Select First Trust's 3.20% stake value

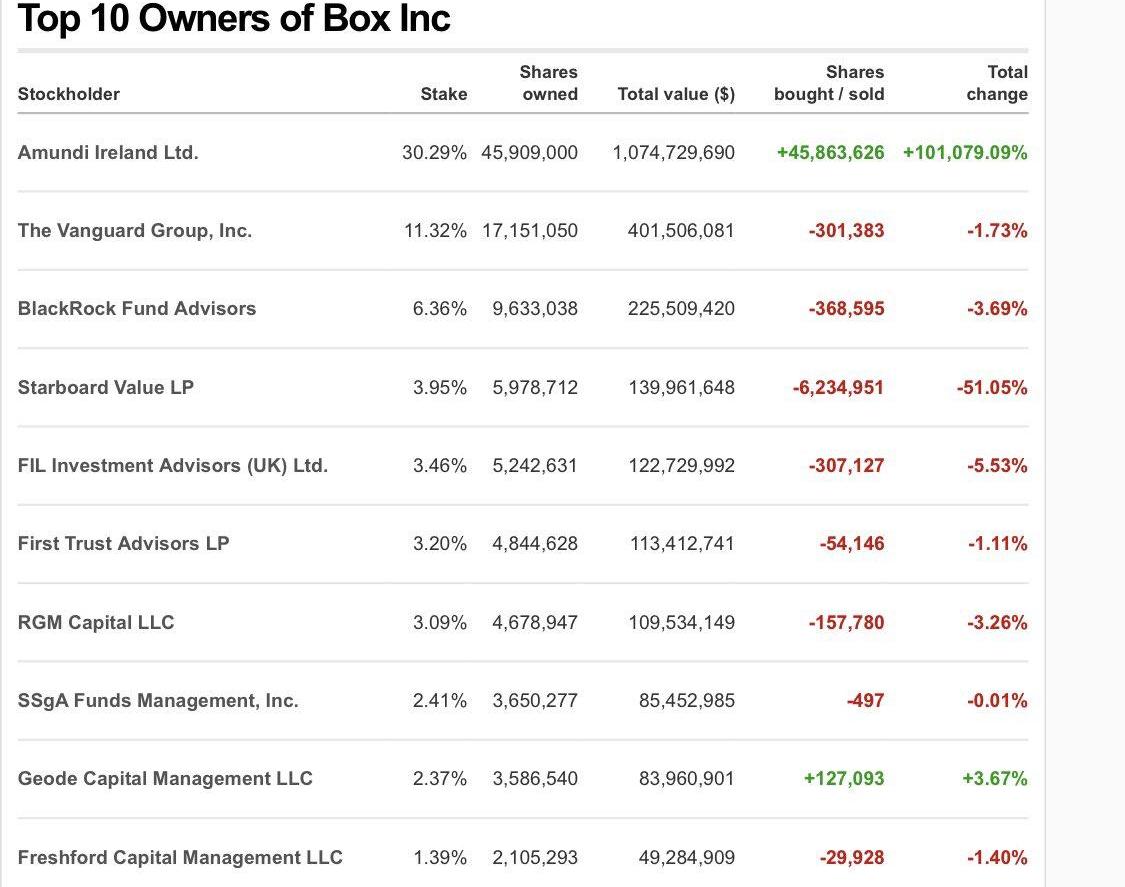click(440, 544)
